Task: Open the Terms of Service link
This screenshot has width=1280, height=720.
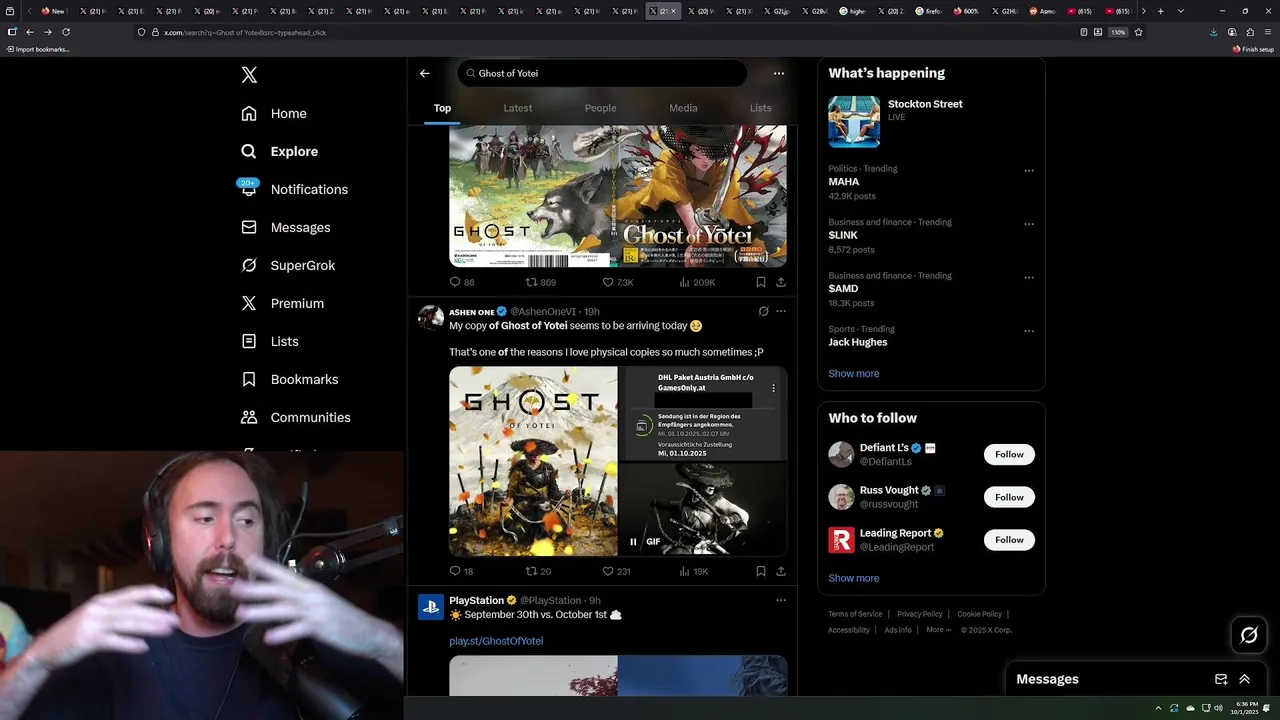Action: point(855,614)
